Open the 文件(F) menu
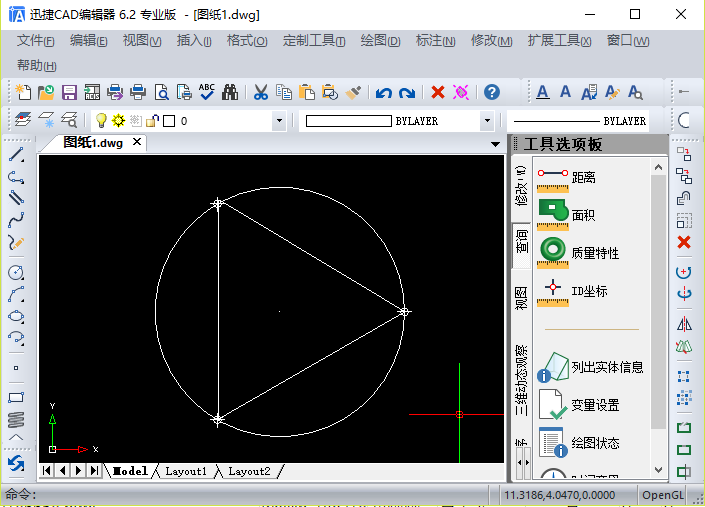 pyautogui.click(x=36, y=41)
